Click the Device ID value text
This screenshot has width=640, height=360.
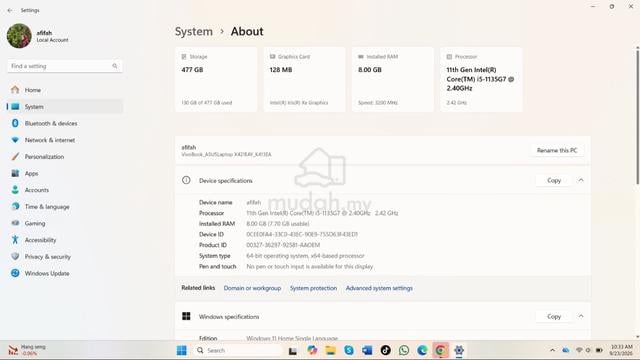(x=302, y=234)
